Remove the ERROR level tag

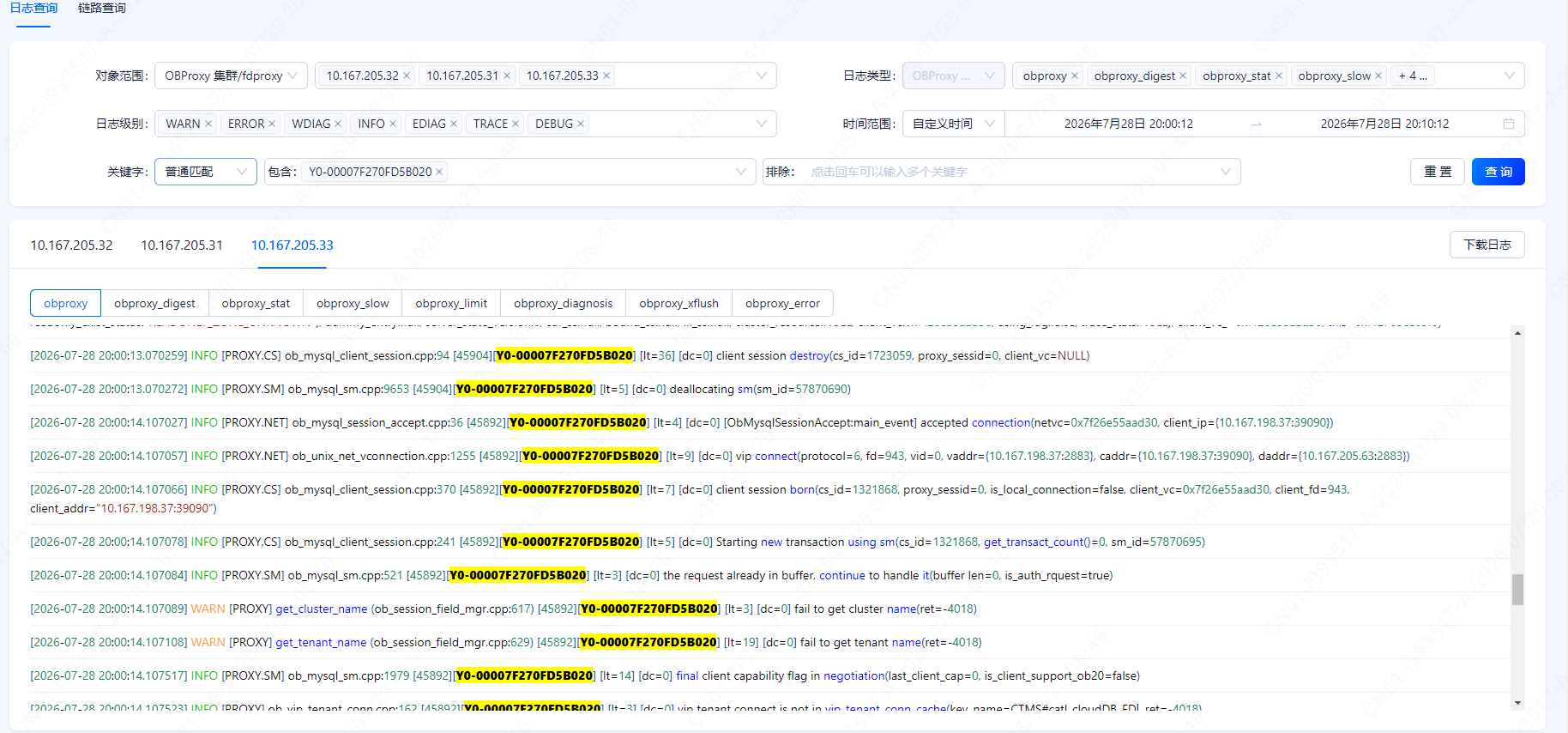pos(272,124)
